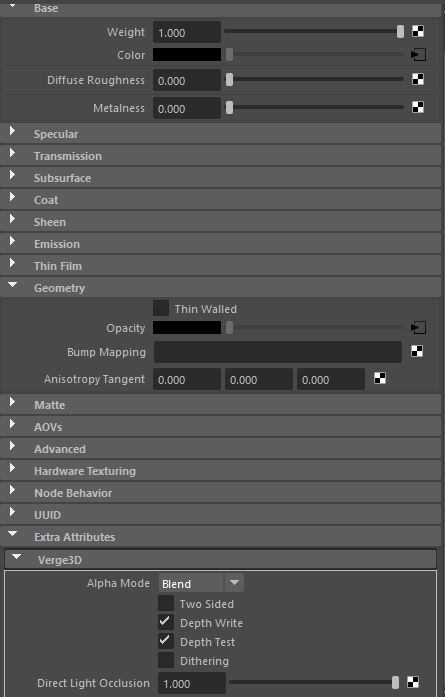Turn on the Dithering checkbox

pyautogui.click(x=166, y=660)
